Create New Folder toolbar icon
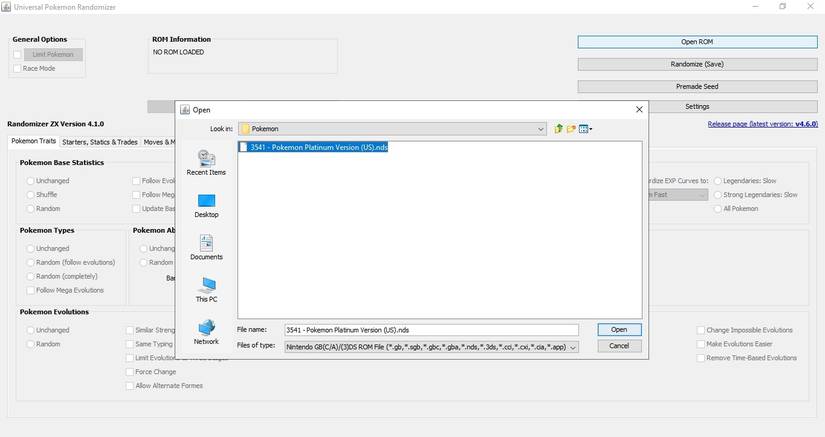Viewport: 825px width, 437px height. pos(571,129)
